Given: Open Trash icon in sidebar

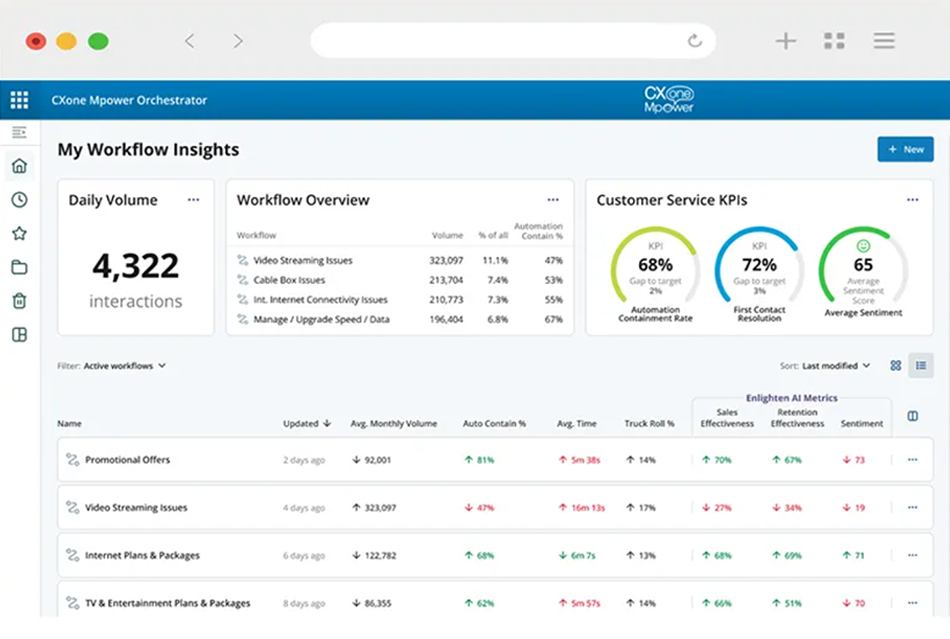Looking at the screenshot, I should pos(19,300).
